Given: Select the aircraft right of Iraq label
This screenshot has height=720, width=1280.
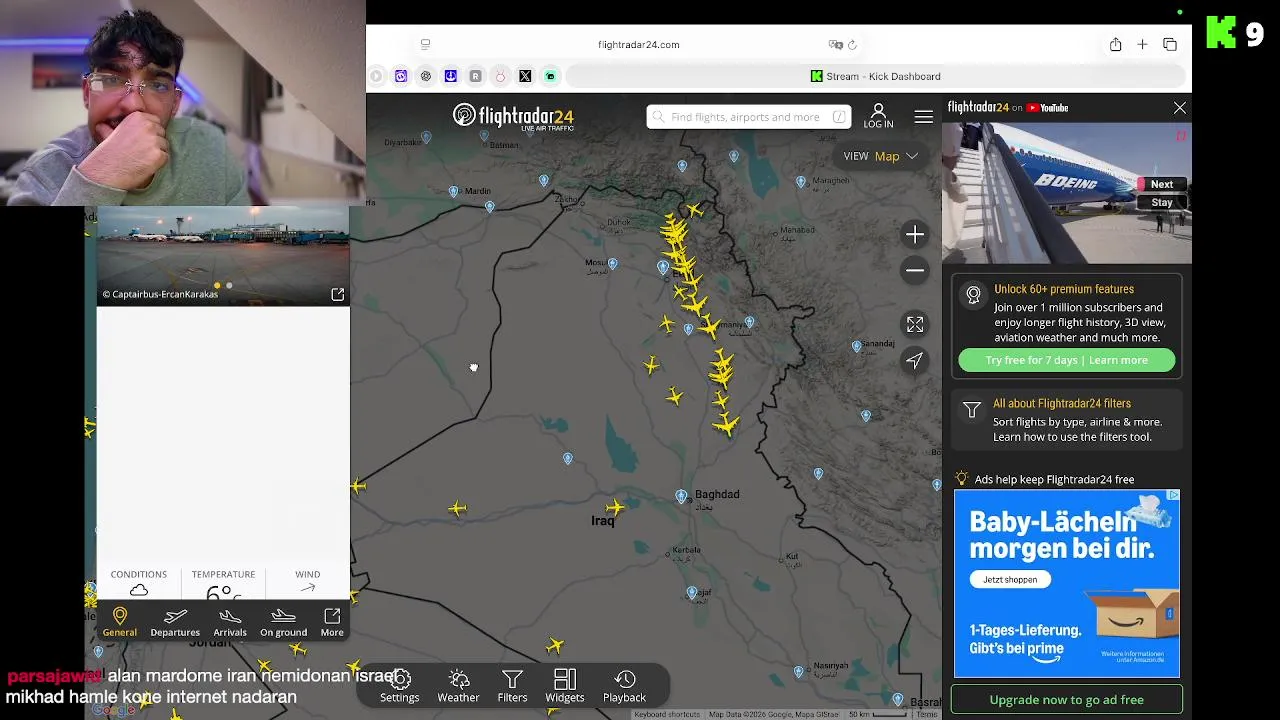Looking at the screenshot, I should 616,508.
